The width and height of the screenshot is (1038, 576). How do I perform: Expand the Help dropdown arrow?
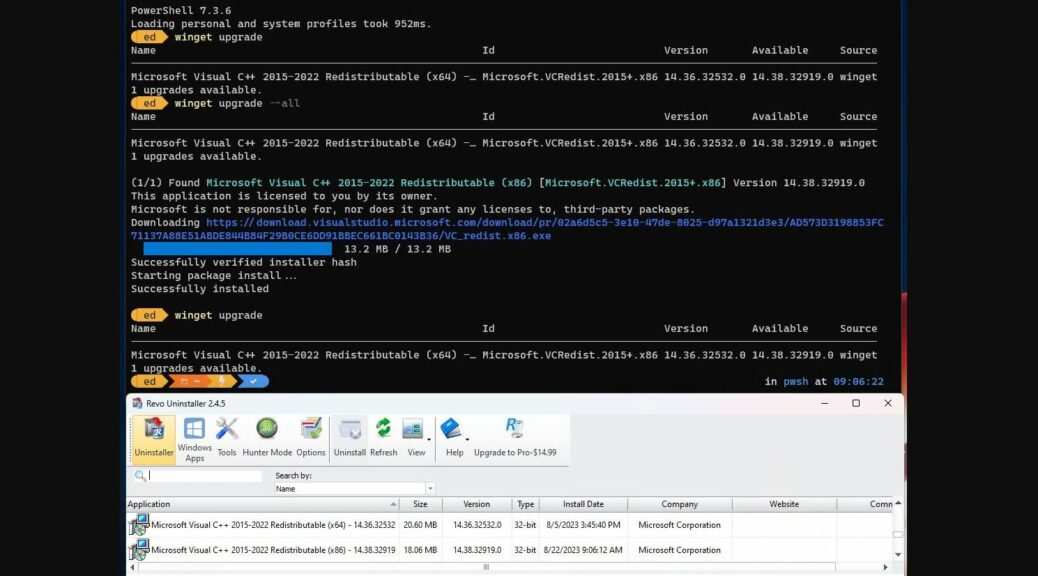467,440
